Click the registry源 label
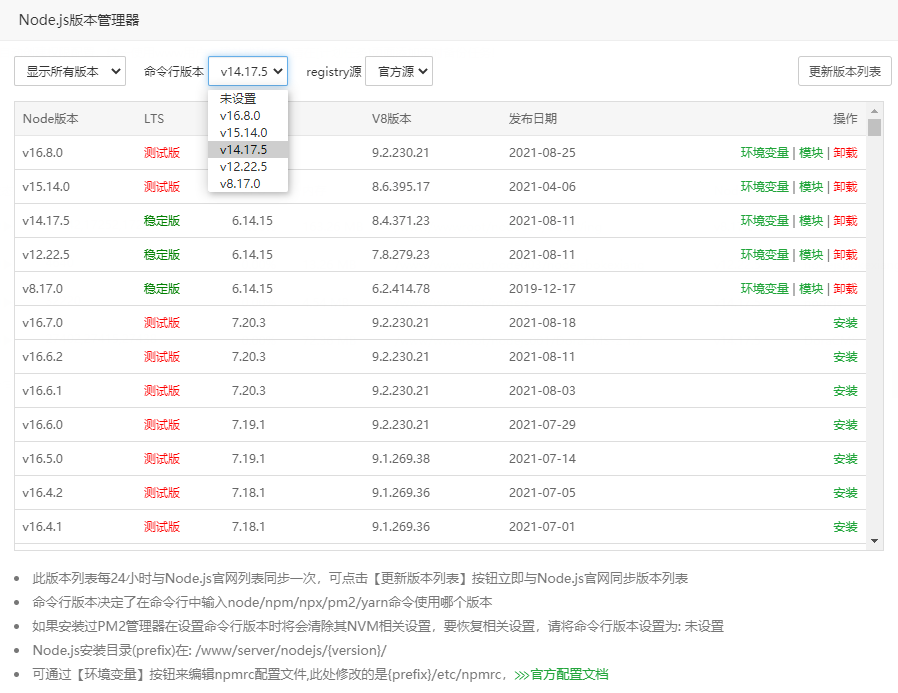Image resolution: width=898 pixels, height=693 pixels. pos(334,72)
